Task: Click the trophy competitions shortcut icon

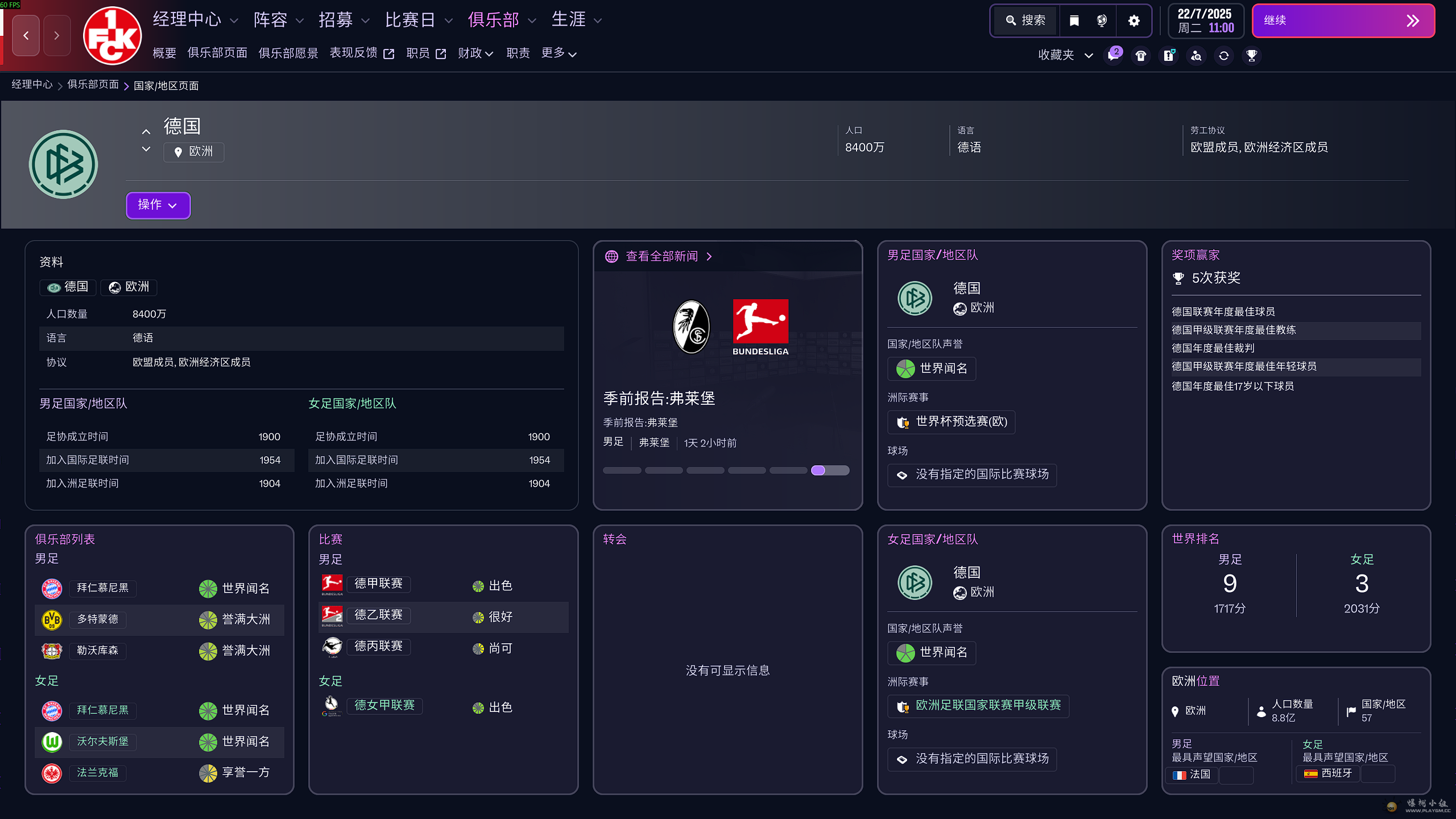Action: 1251,55
